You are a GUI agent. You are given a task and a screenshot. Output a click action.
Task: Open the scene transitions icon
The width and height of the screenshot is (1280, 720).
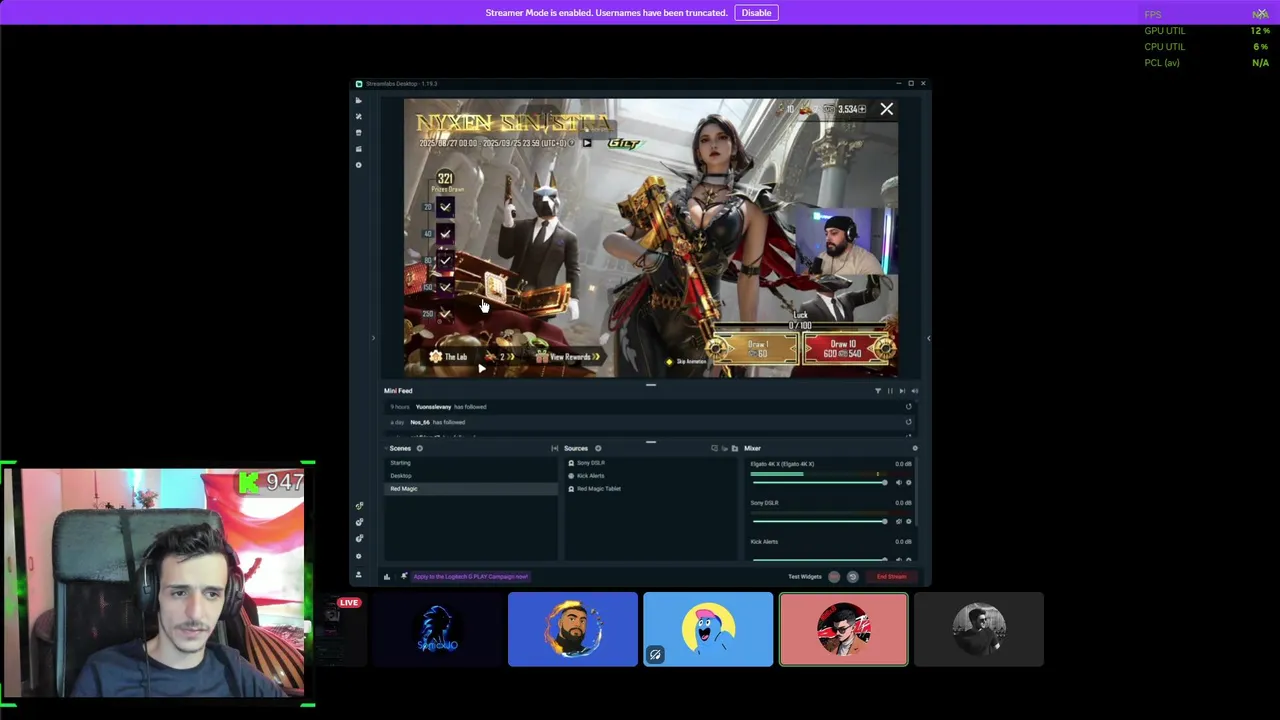click(x=554, y=448)
